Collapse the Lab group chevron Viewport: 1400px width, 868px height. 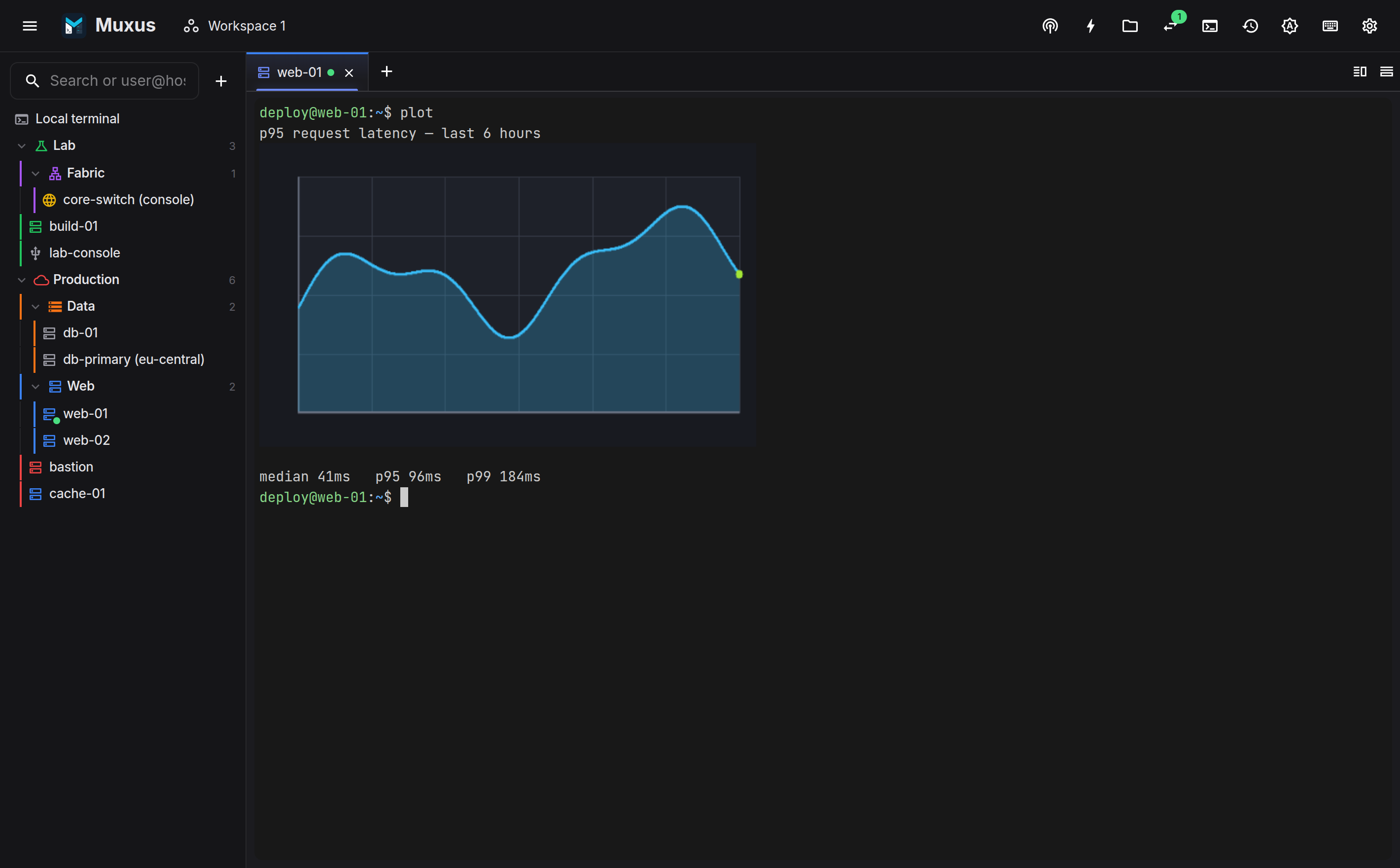click(22, 146)
